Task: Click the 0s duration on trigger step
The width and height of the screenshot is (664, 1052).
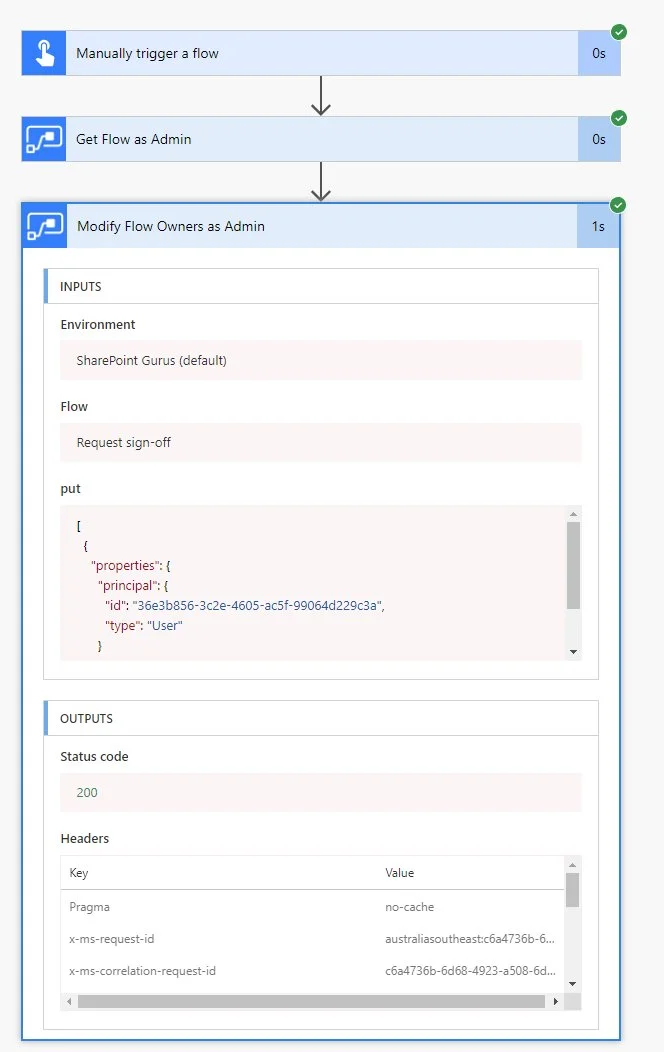Action: click(598, 53)
